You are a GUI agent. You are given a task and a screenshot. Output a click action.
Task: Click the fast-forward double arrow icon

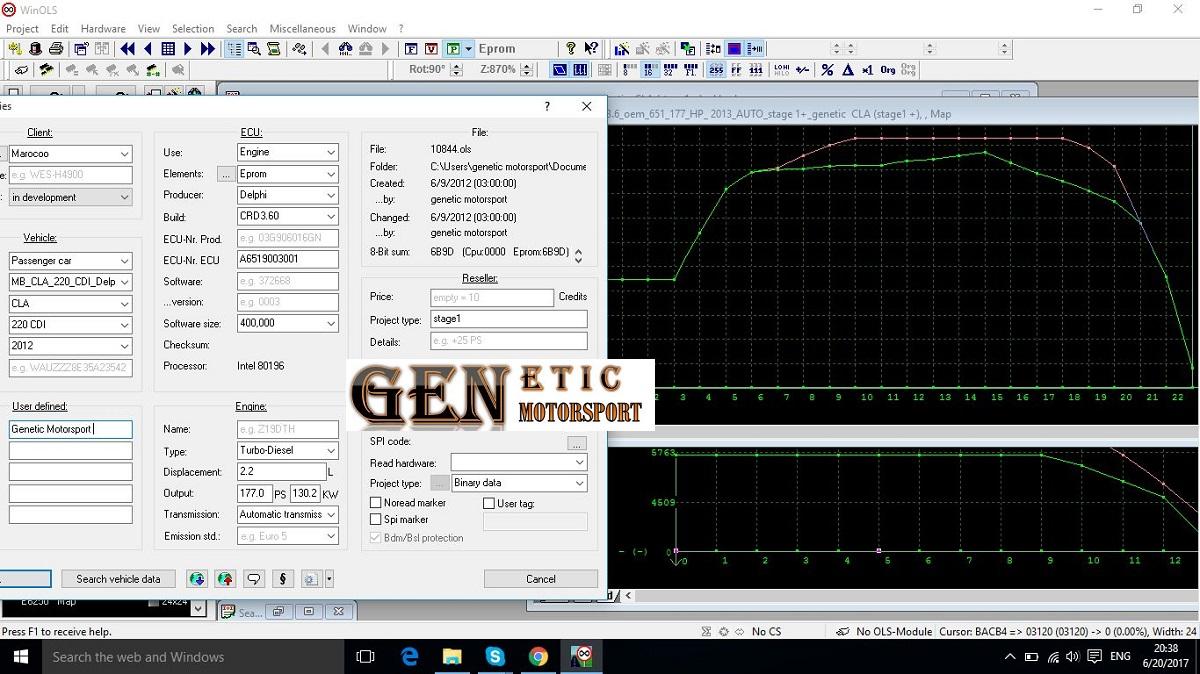click(208, 48)
